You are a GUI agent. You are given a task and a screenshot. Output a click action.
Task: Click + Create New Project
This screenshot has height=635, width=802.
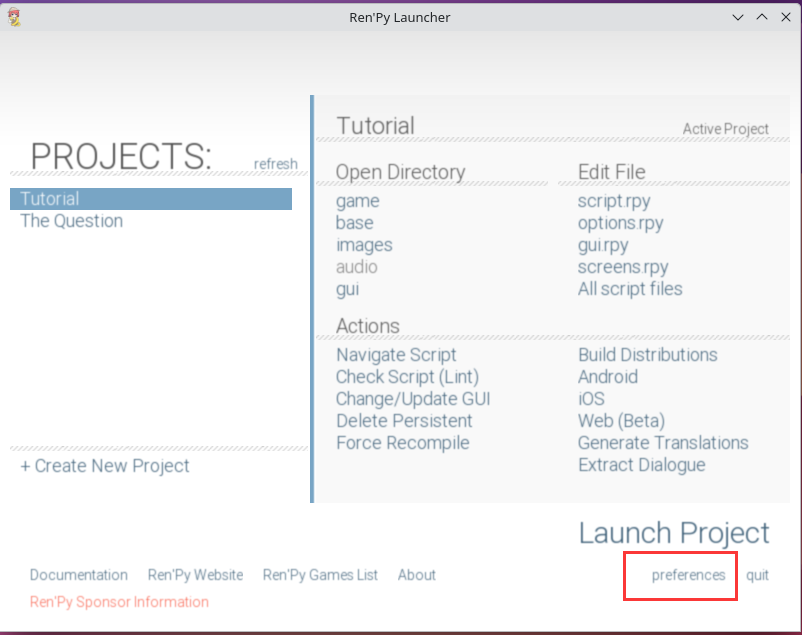[x=105, y=466]
